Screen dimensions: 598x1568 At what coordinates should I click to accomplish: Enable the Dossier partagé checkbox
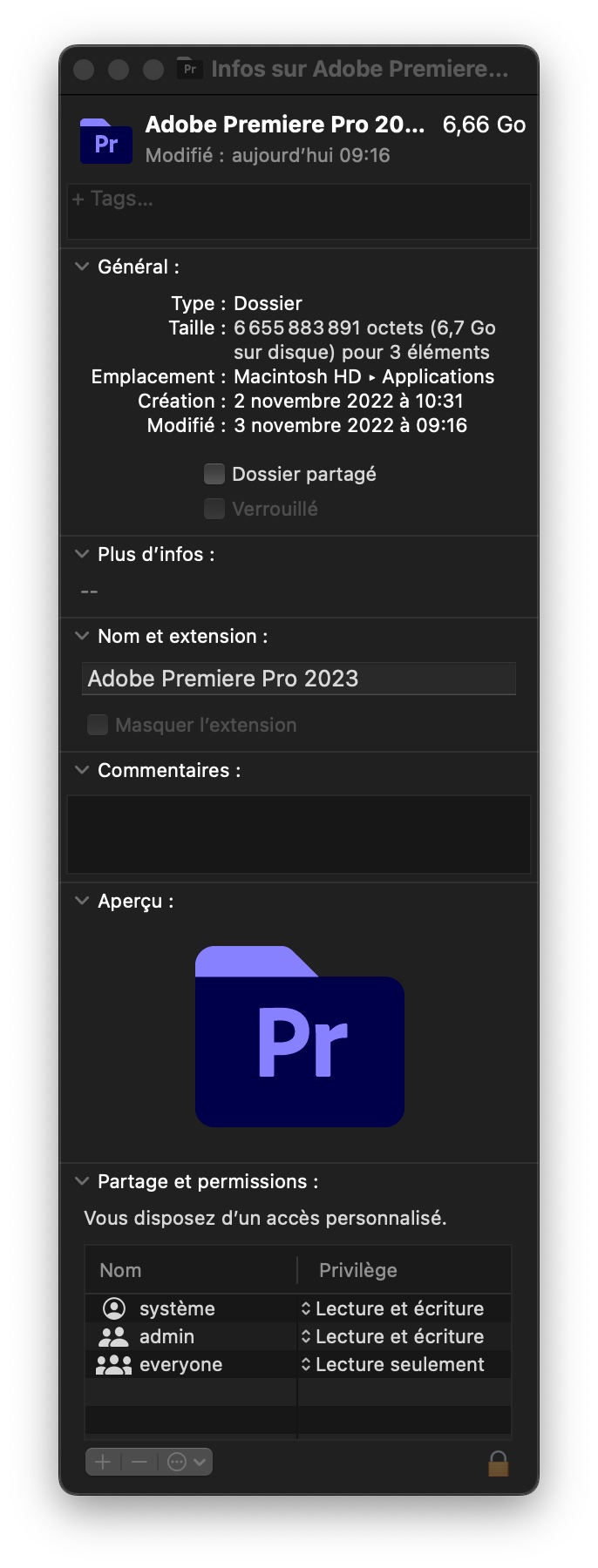tap(214, 474)
